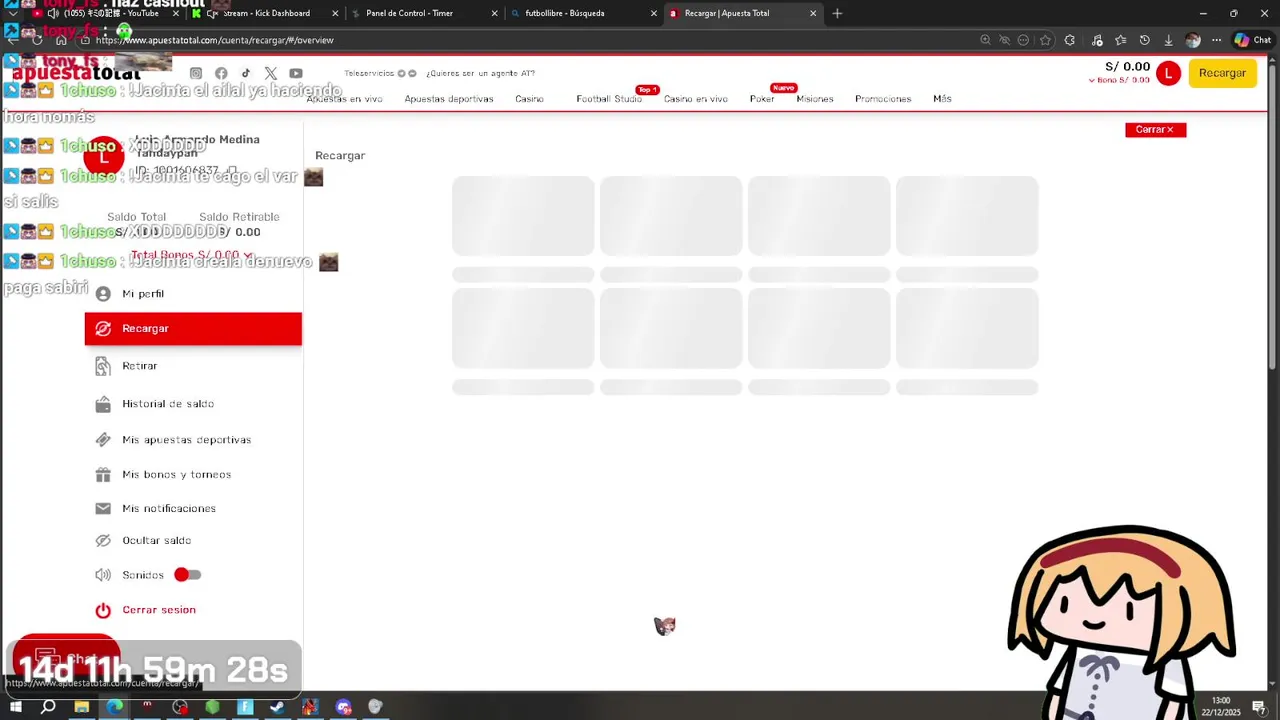Click the Mis apuestas deportivas ticket icon

pos(103,440)
